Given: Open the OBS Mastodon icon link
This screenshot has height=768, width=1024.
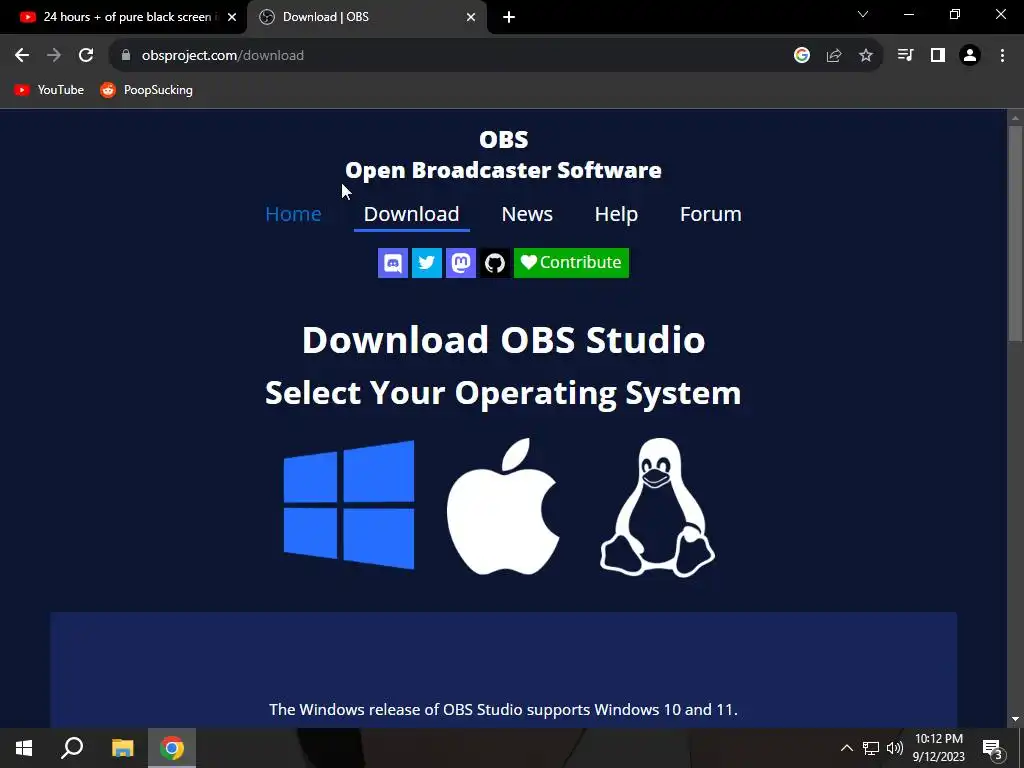Looking at the screenshot, I should point(460,263).
